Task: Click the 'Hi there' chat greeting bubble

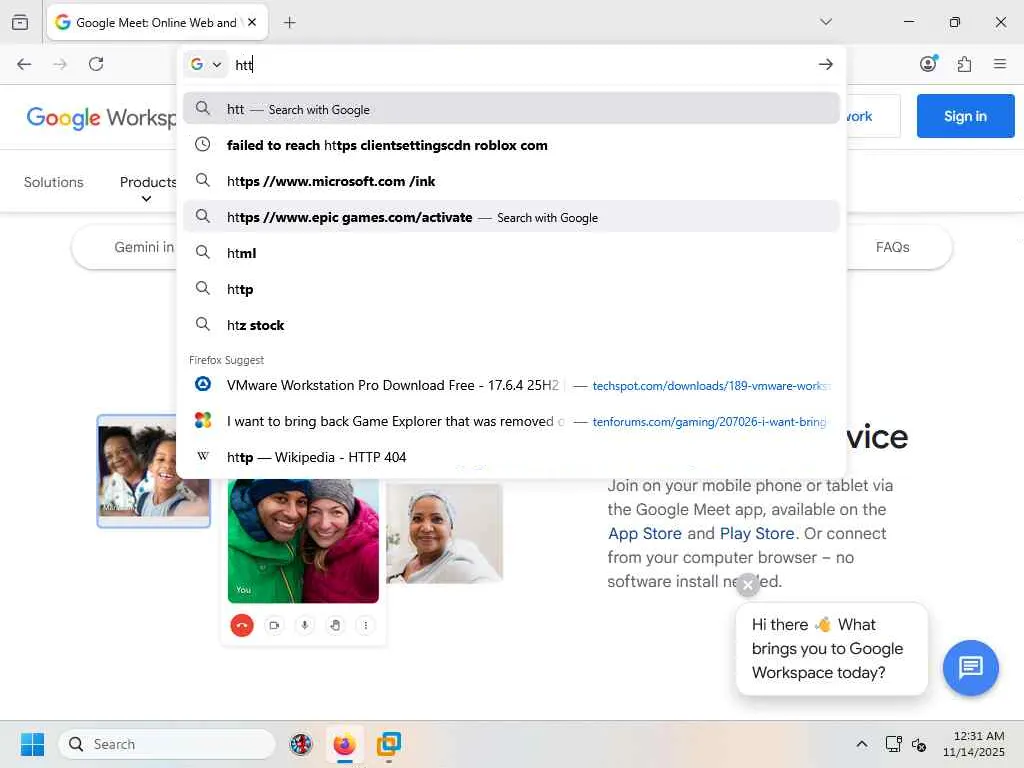Action: click(831, 648)
